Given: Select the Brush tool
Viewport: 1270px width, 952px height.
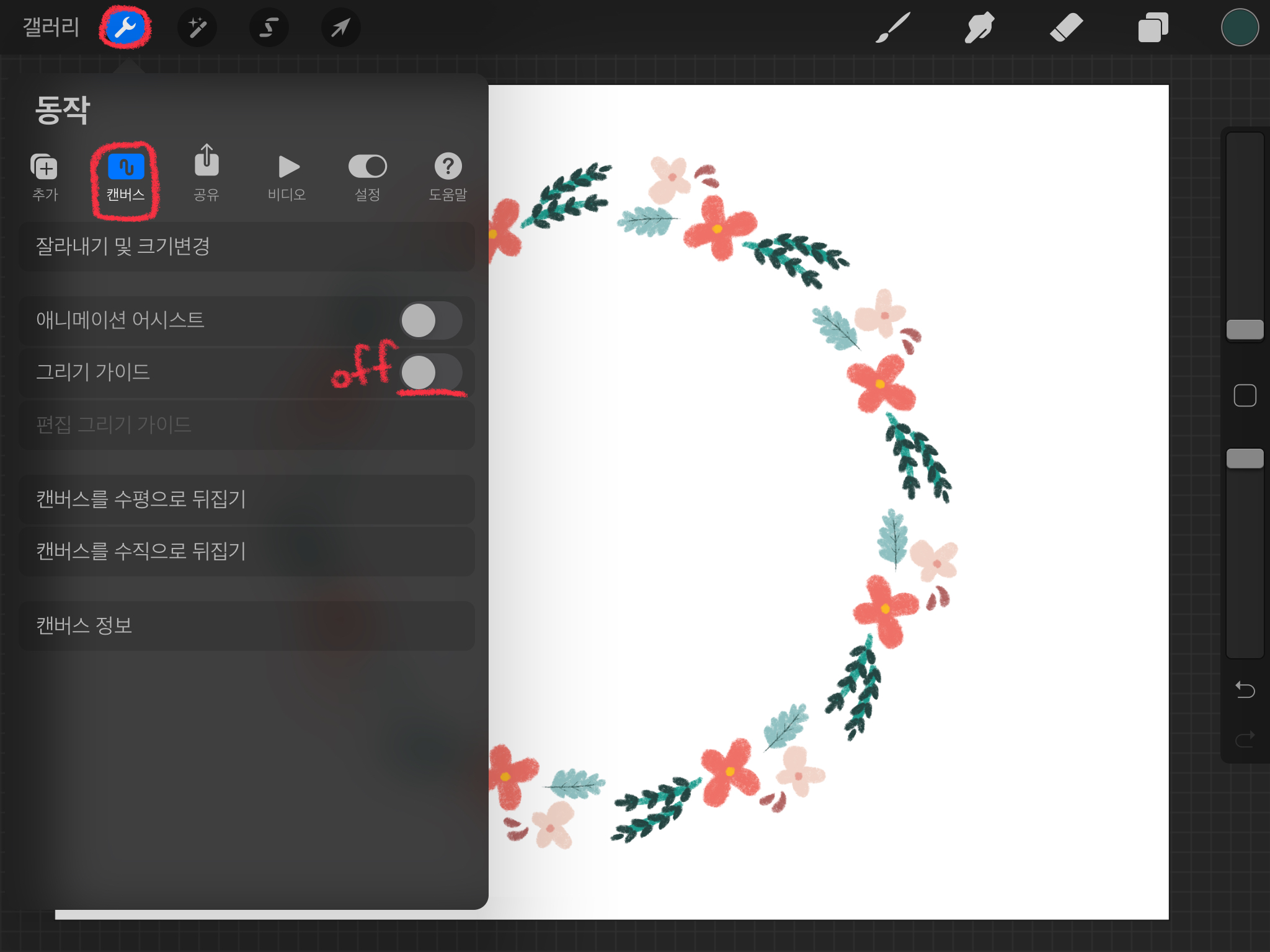Looking at the screenshot, I should click(x=893, y=27).
